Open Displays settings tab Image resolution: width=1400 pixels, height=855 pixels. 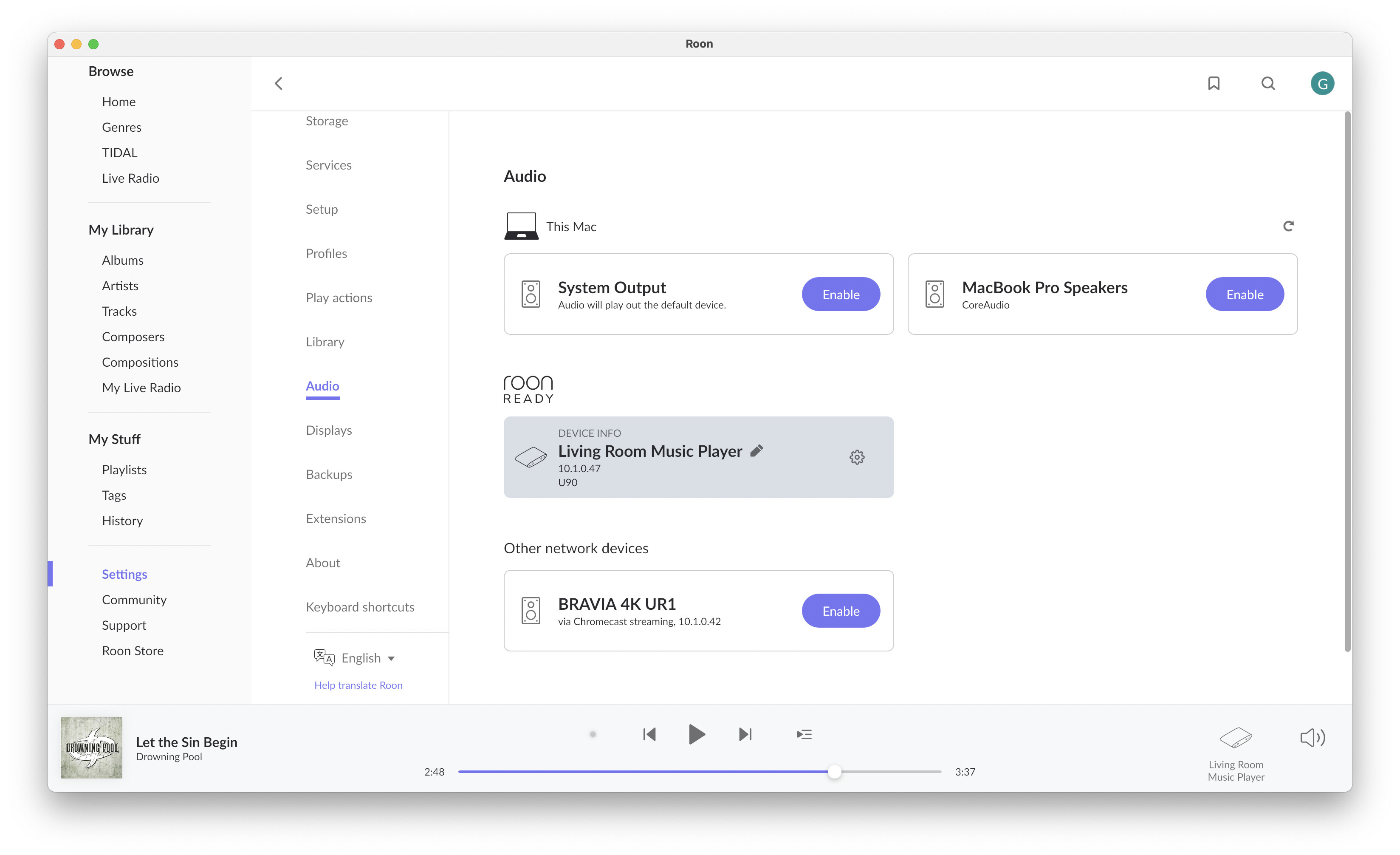[329, 430]
